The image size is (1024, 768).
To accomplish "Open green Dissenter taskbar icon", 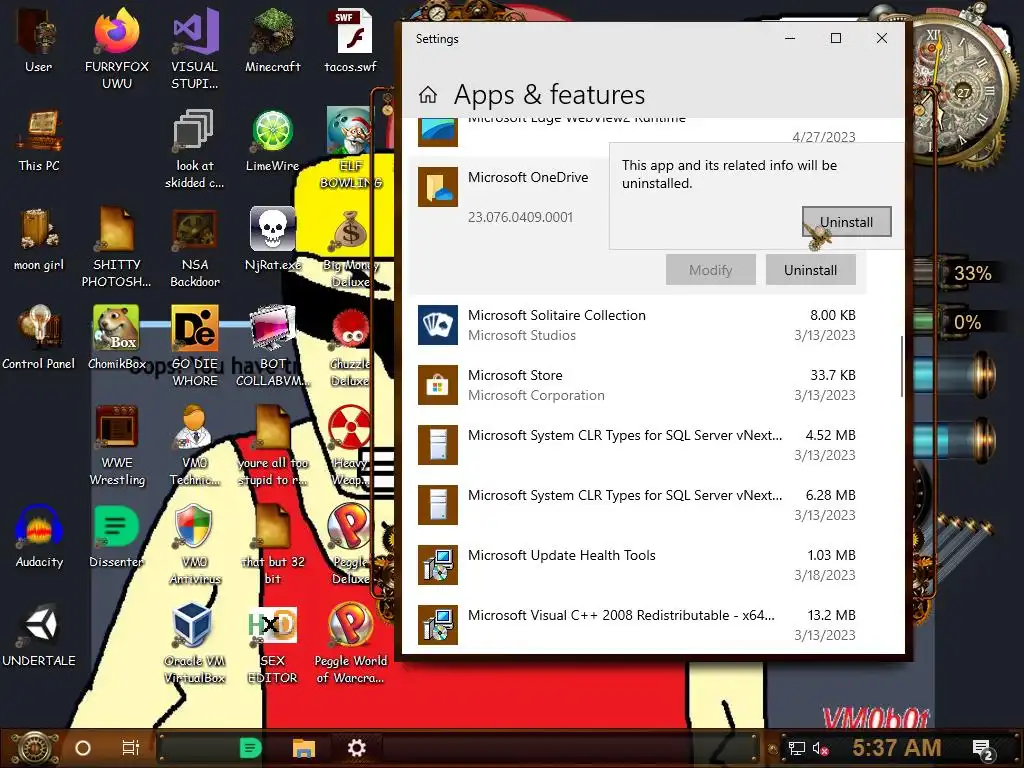I will (251, 748).
